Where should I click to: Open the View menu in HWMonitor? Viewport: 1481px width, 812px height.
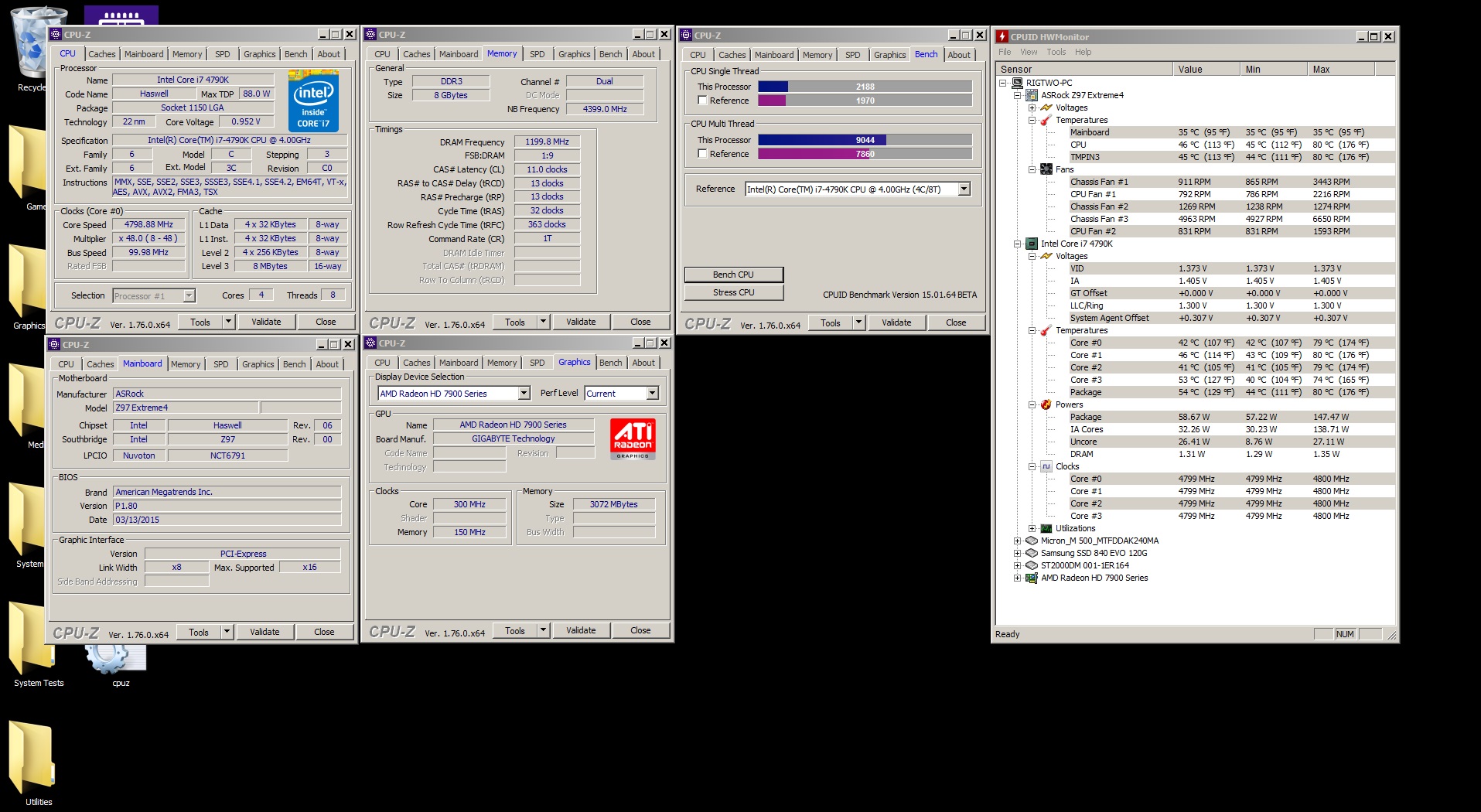pos(1029,52)
